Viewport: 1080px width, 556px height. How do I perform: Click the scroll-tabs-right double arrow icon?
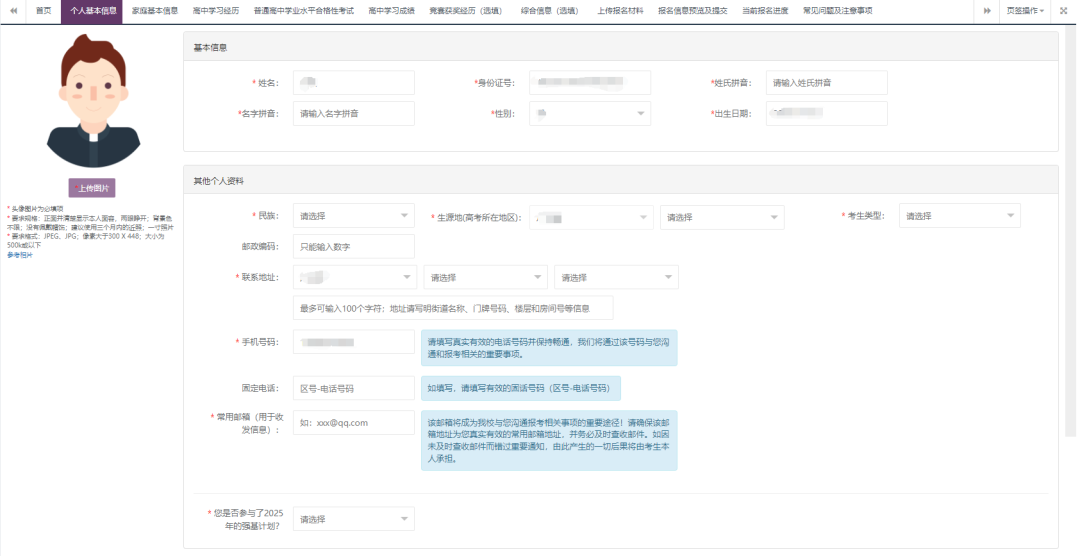[987, 11]
